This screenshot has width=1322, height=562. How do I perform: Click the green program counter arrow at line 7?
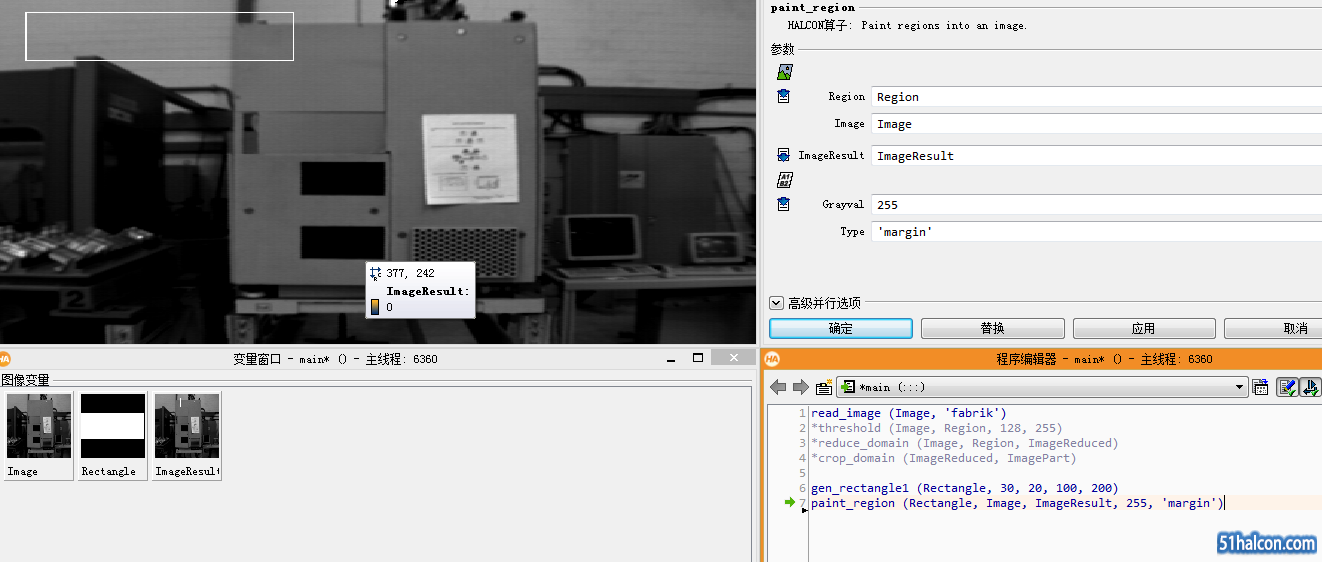[x=791, y=503]
